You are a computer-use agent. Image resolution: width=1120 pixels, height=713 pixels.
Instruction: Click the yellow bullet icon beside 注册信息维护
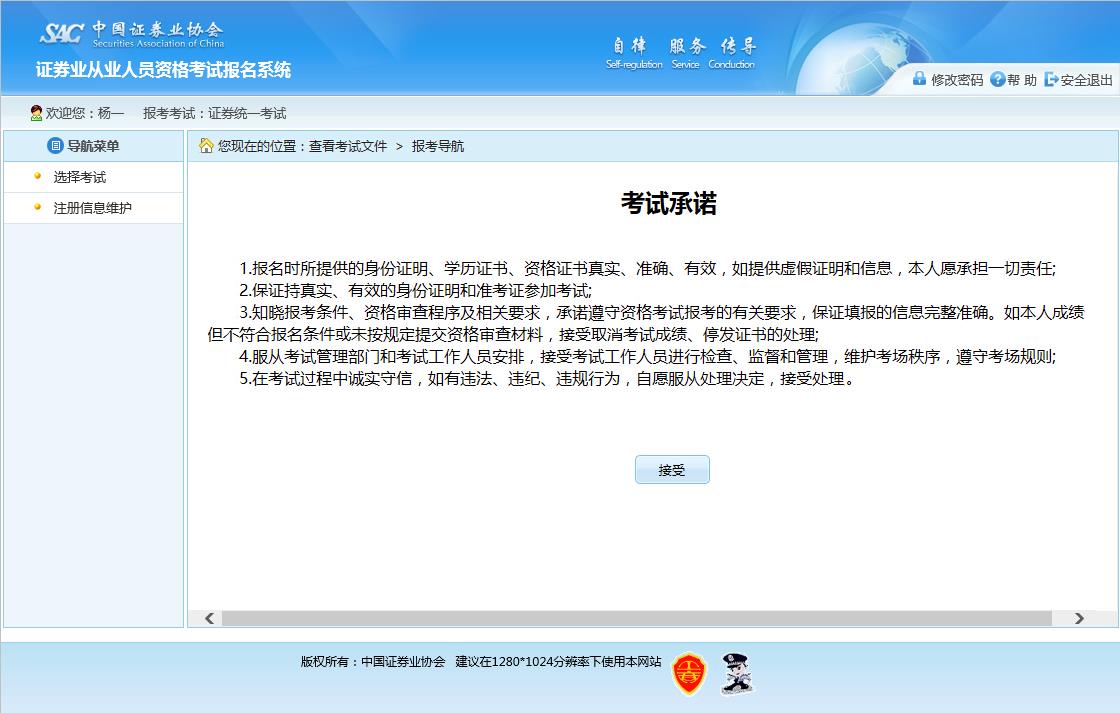pyautogui.click(x=37, y=208)
